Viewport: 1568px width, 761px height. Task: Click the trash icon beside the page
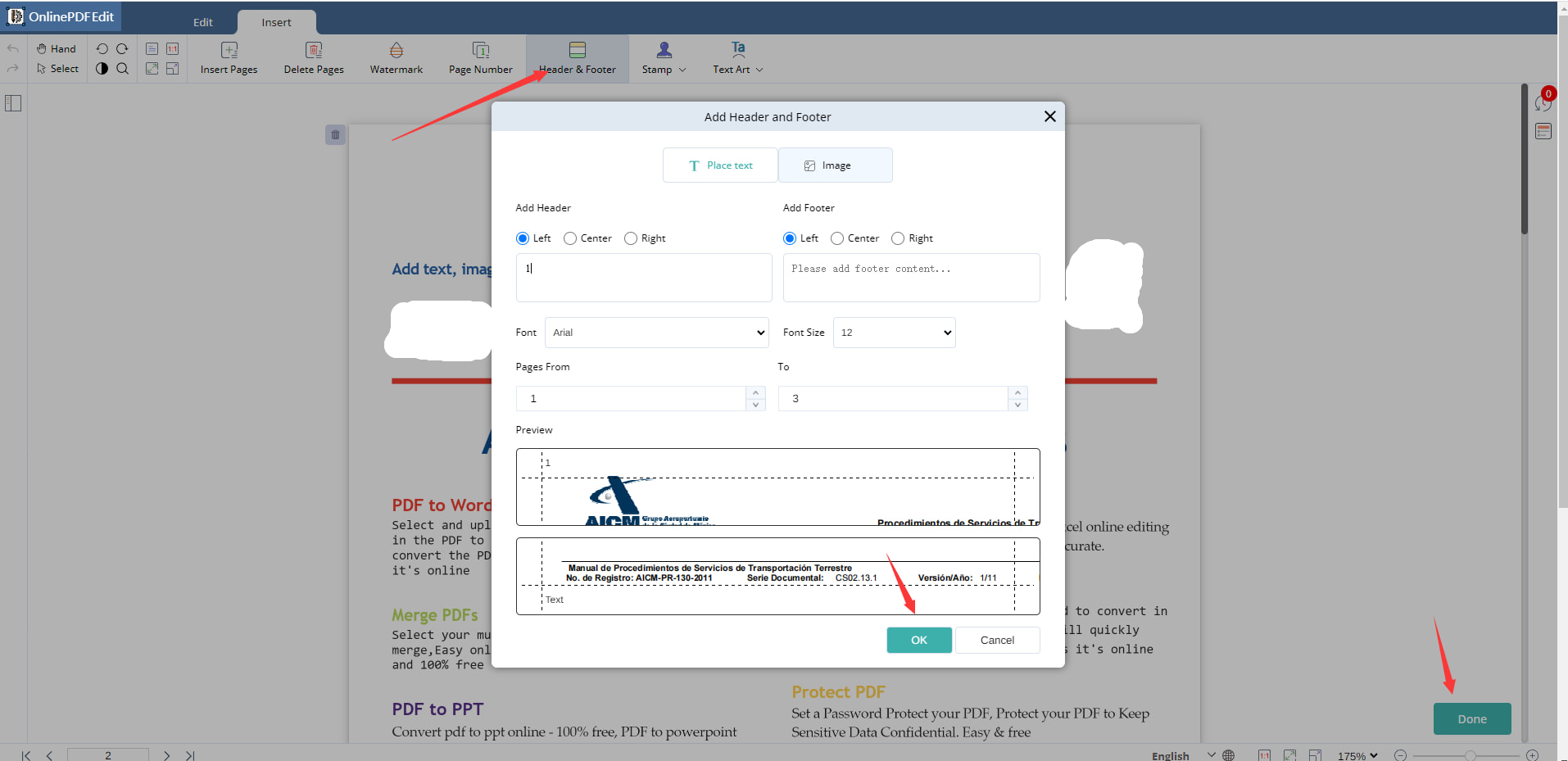click(335, 135)
